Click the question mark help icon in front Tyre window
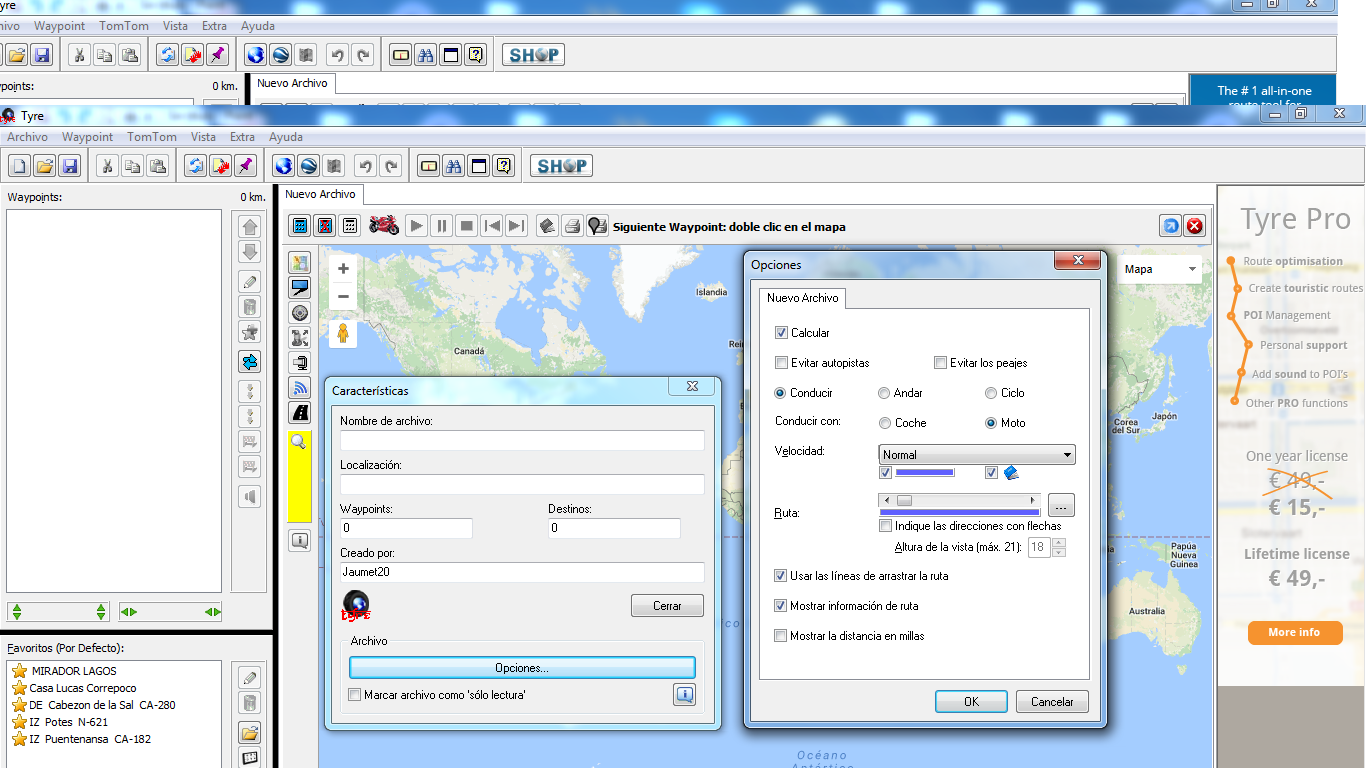Image resolution: width=1366 pixels, height=768 pixels. pos(504,166)
